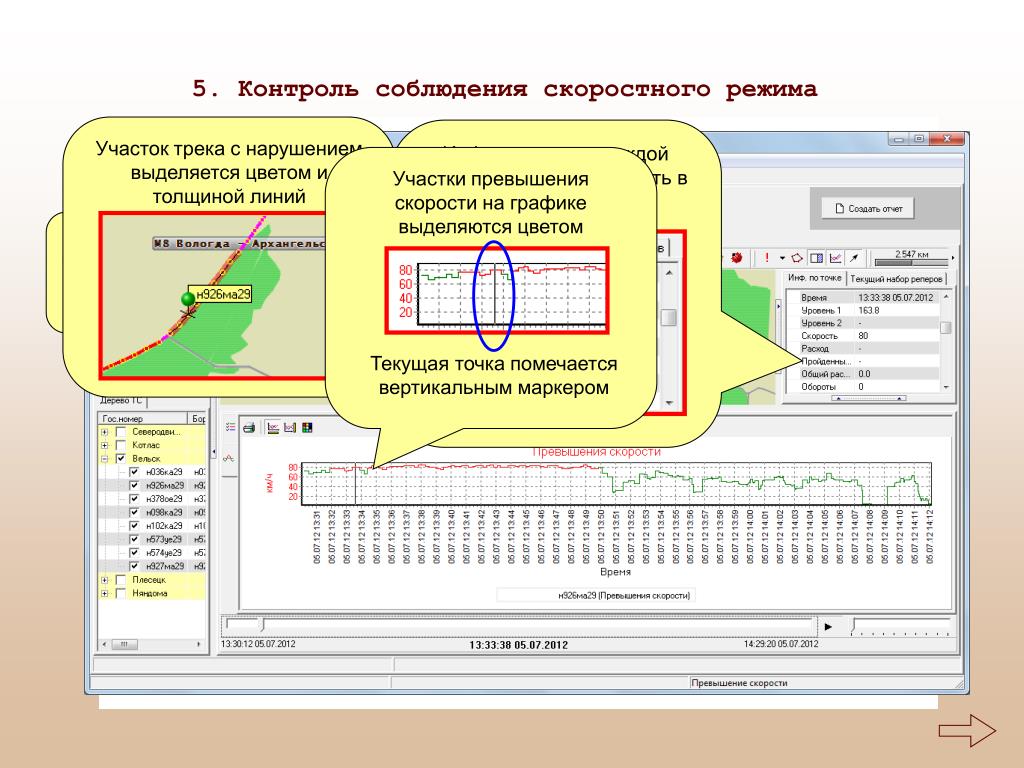Click the second graph mode icon with brackets
This screenshot has height=768, width=1024.
pos(290,428)
